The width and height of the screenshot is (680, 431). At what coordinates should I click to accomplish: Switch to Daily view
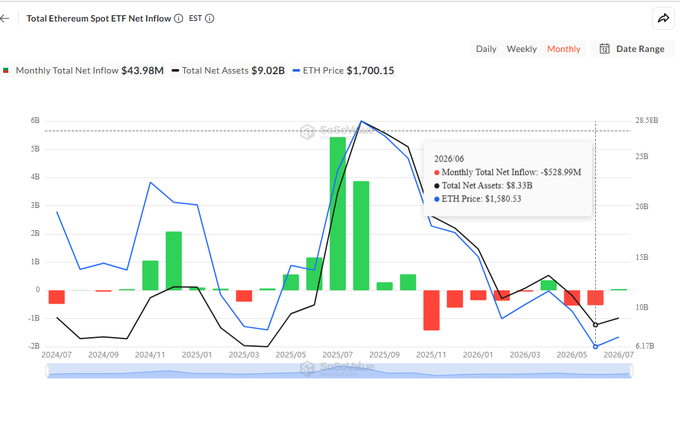coord(486,49)
